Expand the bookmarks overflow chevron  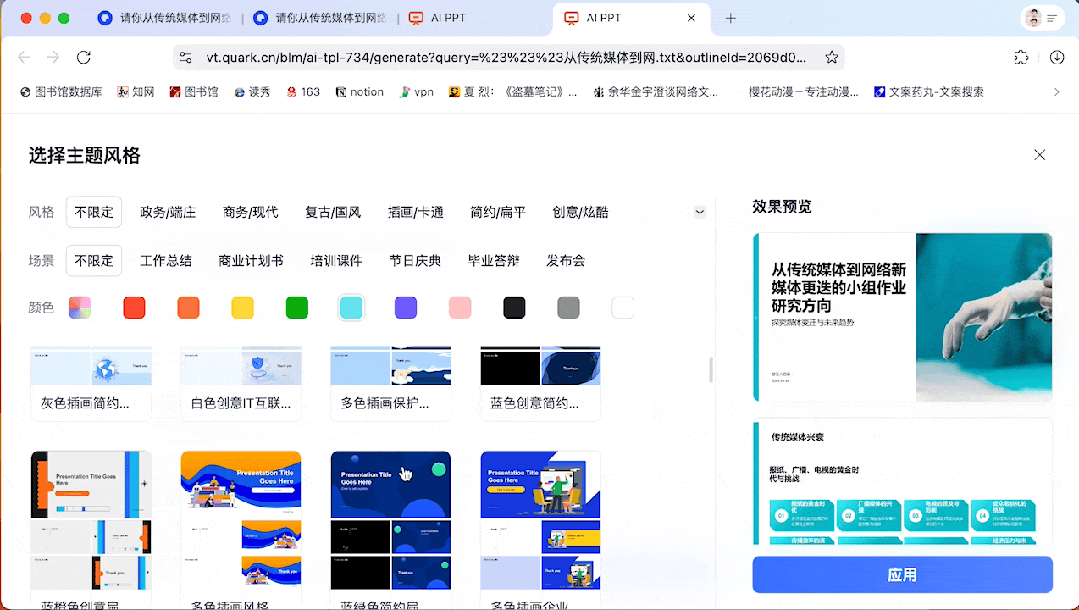pos(1058,91)
